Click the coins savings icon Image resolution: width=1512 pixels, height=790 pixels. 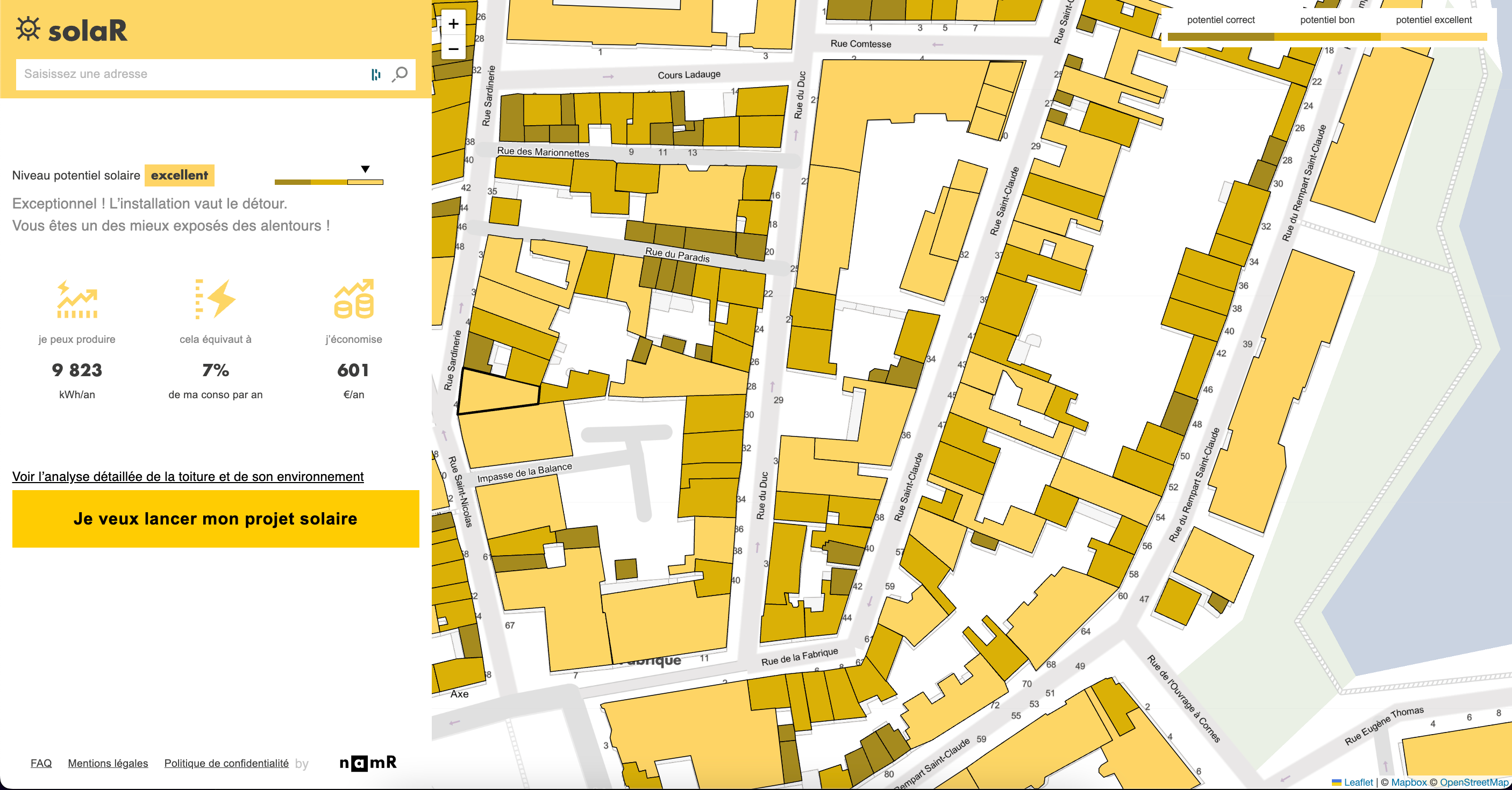[353, 299]
